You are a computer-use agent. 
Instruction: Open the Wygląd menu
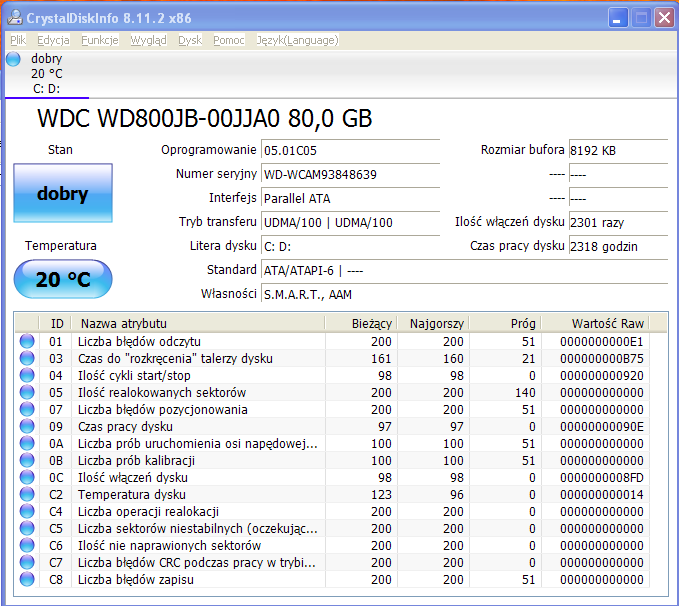tap(148, 40)
